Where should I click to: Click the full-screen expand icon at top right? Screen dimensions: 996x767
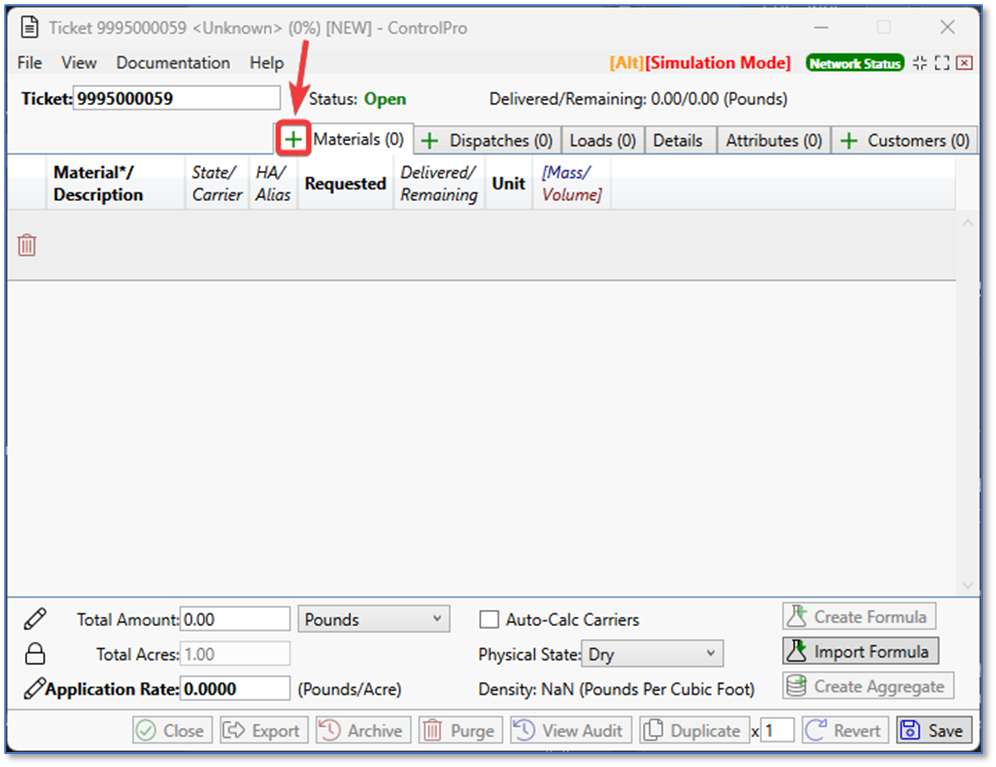942,63
